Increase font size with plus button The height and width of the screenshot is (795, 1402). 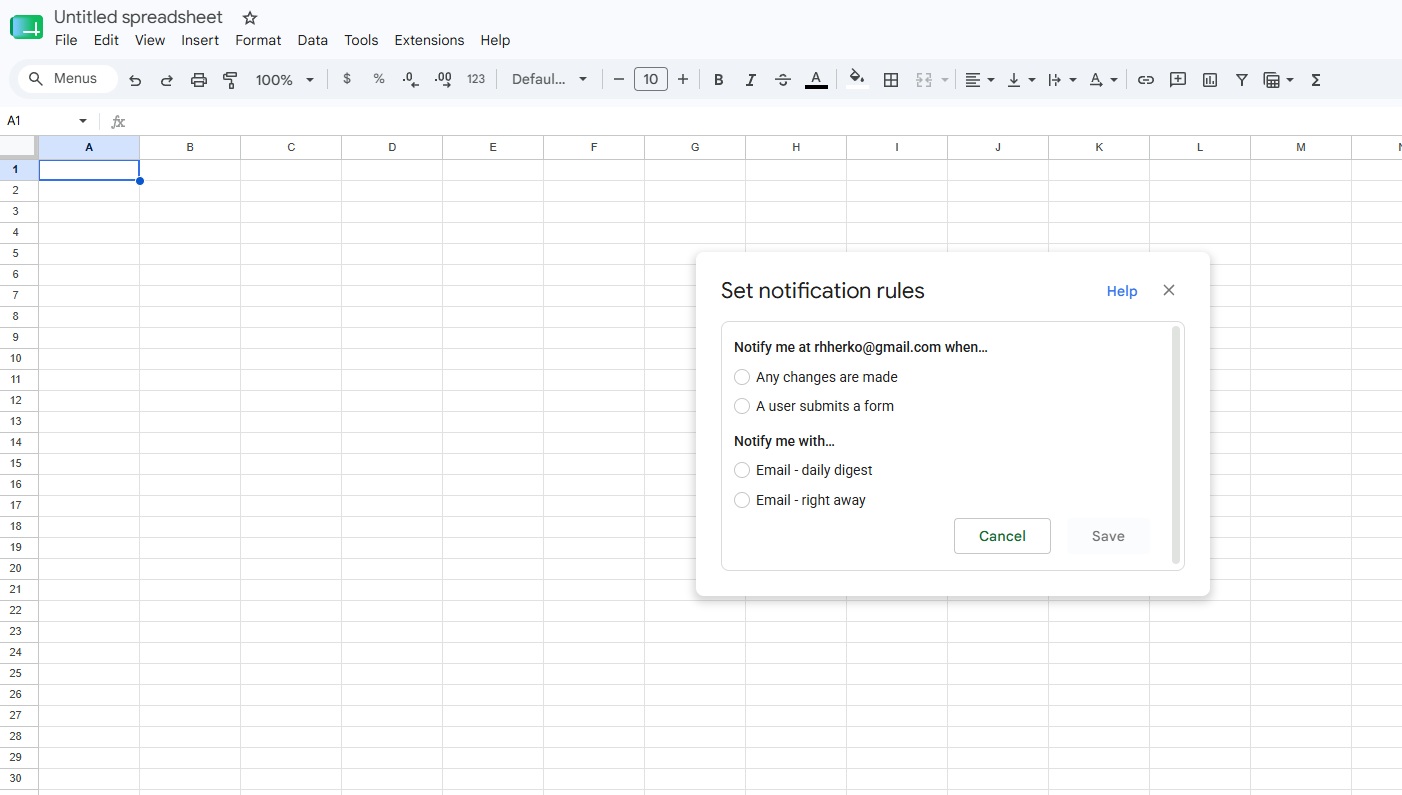point(683,79)
